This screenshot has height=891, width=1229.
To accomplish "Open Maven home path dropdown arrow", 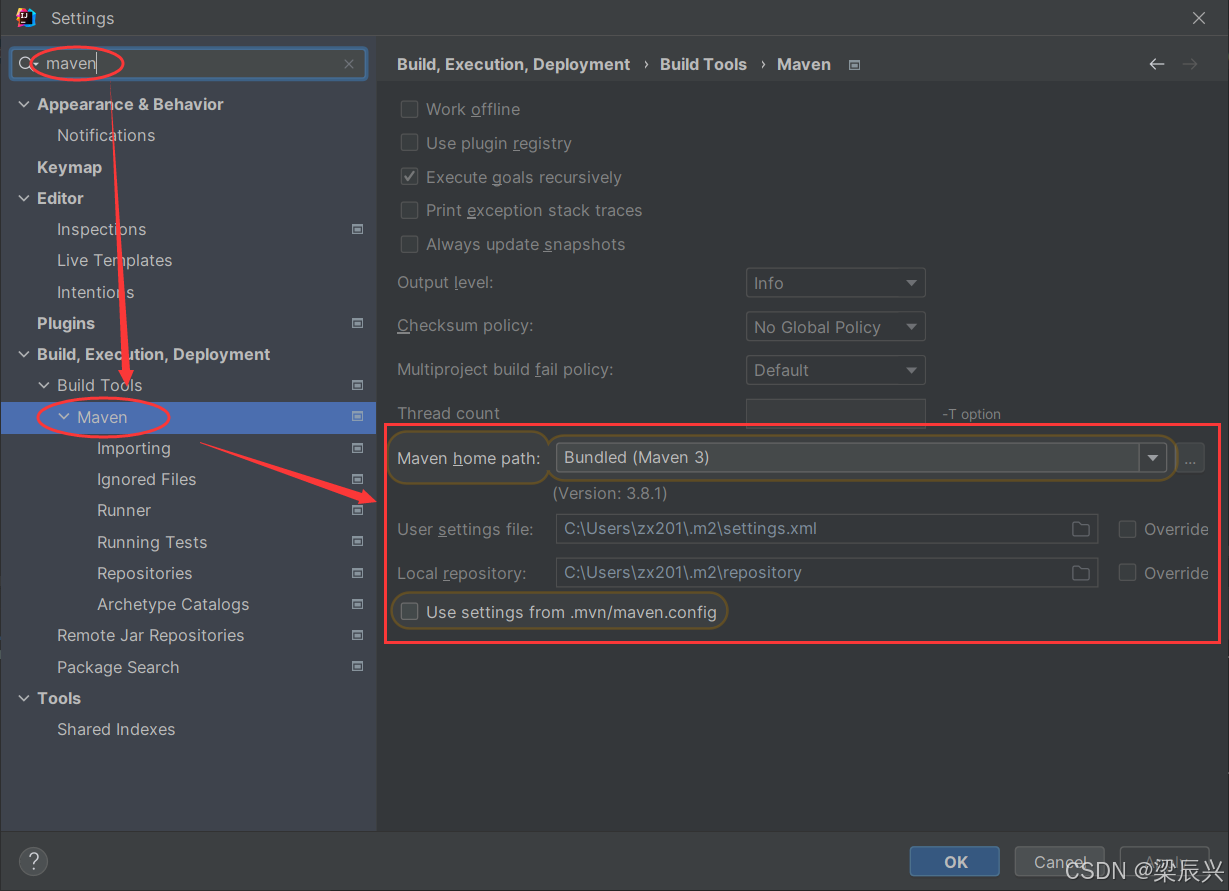I will pyautogui.click(x=1153, y=458).
